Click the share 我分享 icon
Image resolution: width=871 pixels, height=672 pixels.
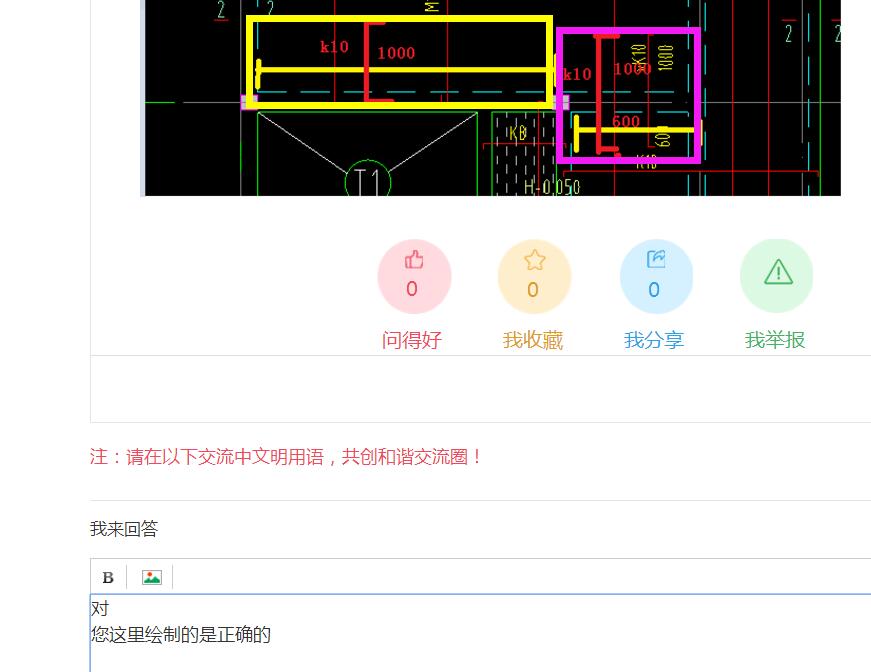click(x=655, y=259)
